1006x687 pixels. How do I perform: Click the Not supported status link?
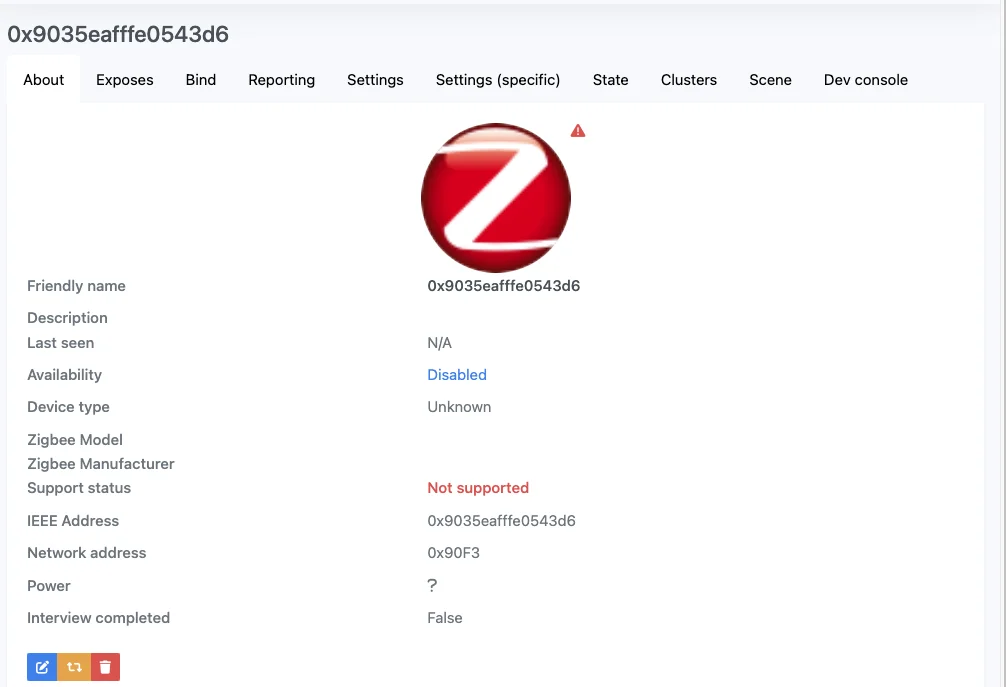coord(478,488)
